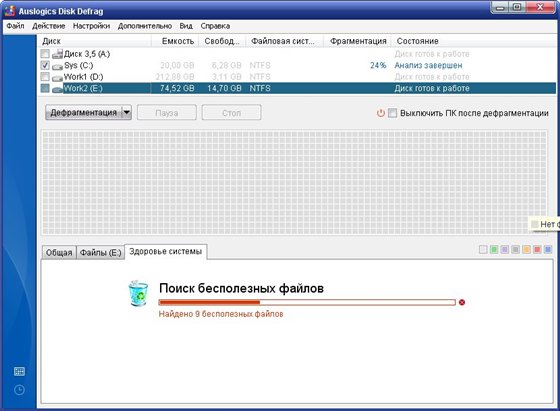Click the 24% fragmentation value

pos(378,65)
